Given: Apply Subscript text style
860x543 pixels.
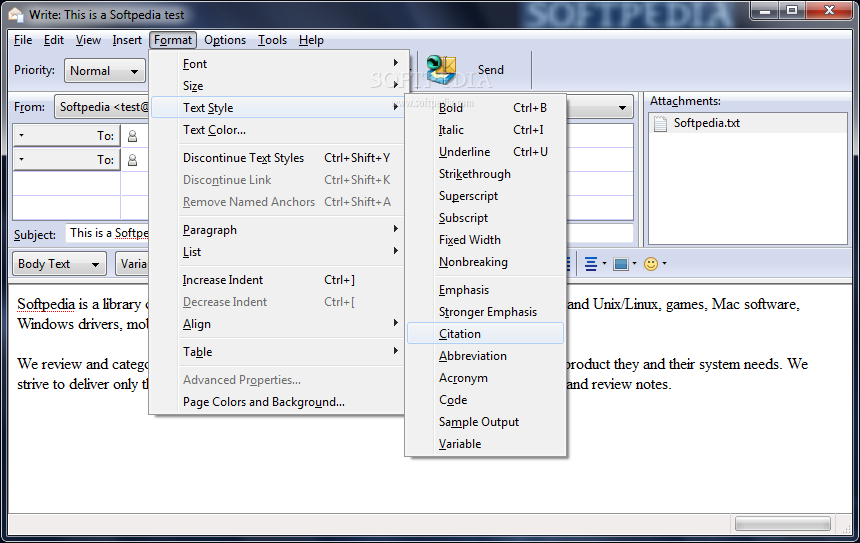Looking at the screenshot, I should [x=485, y=218].
